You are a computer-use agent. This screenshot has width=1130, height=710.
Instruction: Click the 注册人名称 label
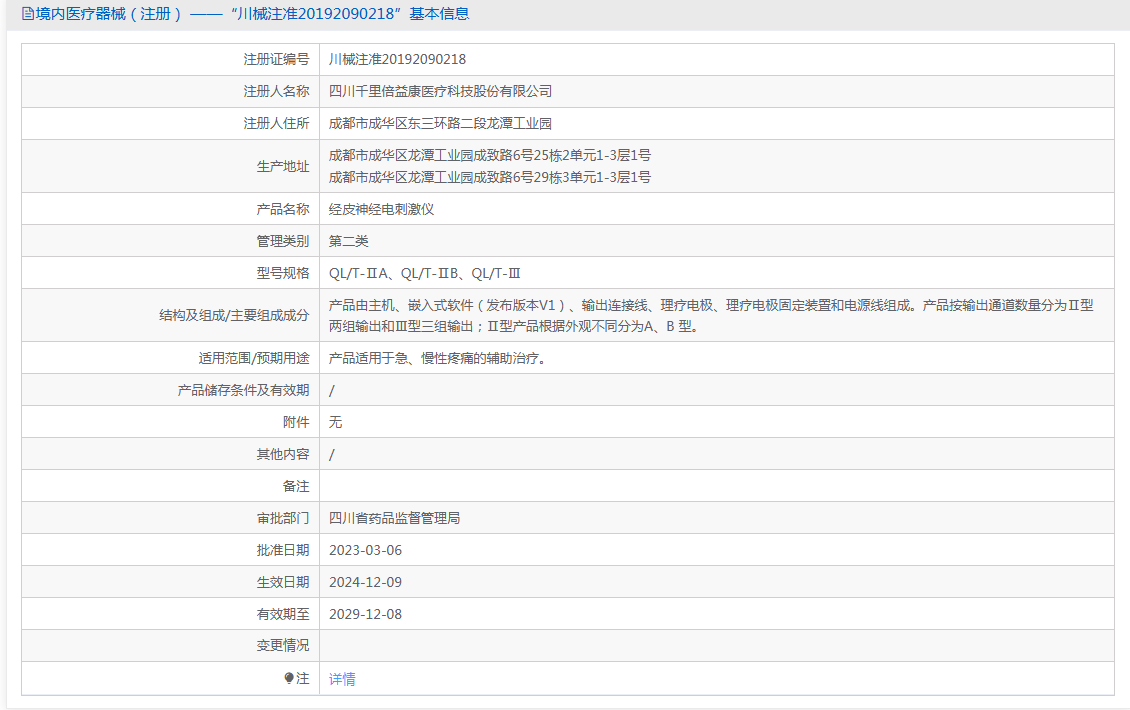tap(276, 92)
